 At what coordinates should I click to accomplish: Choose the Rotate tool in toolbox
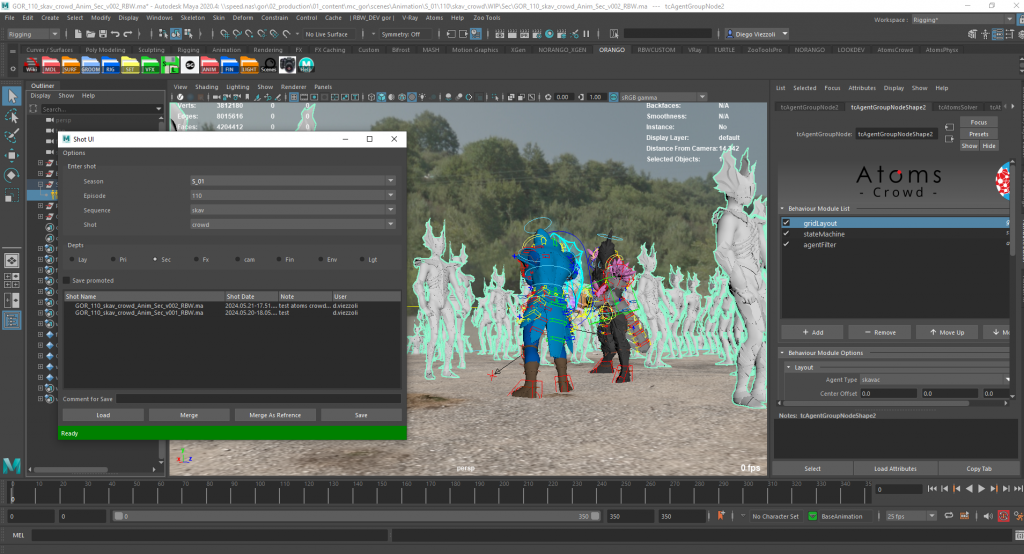point(12,175)
